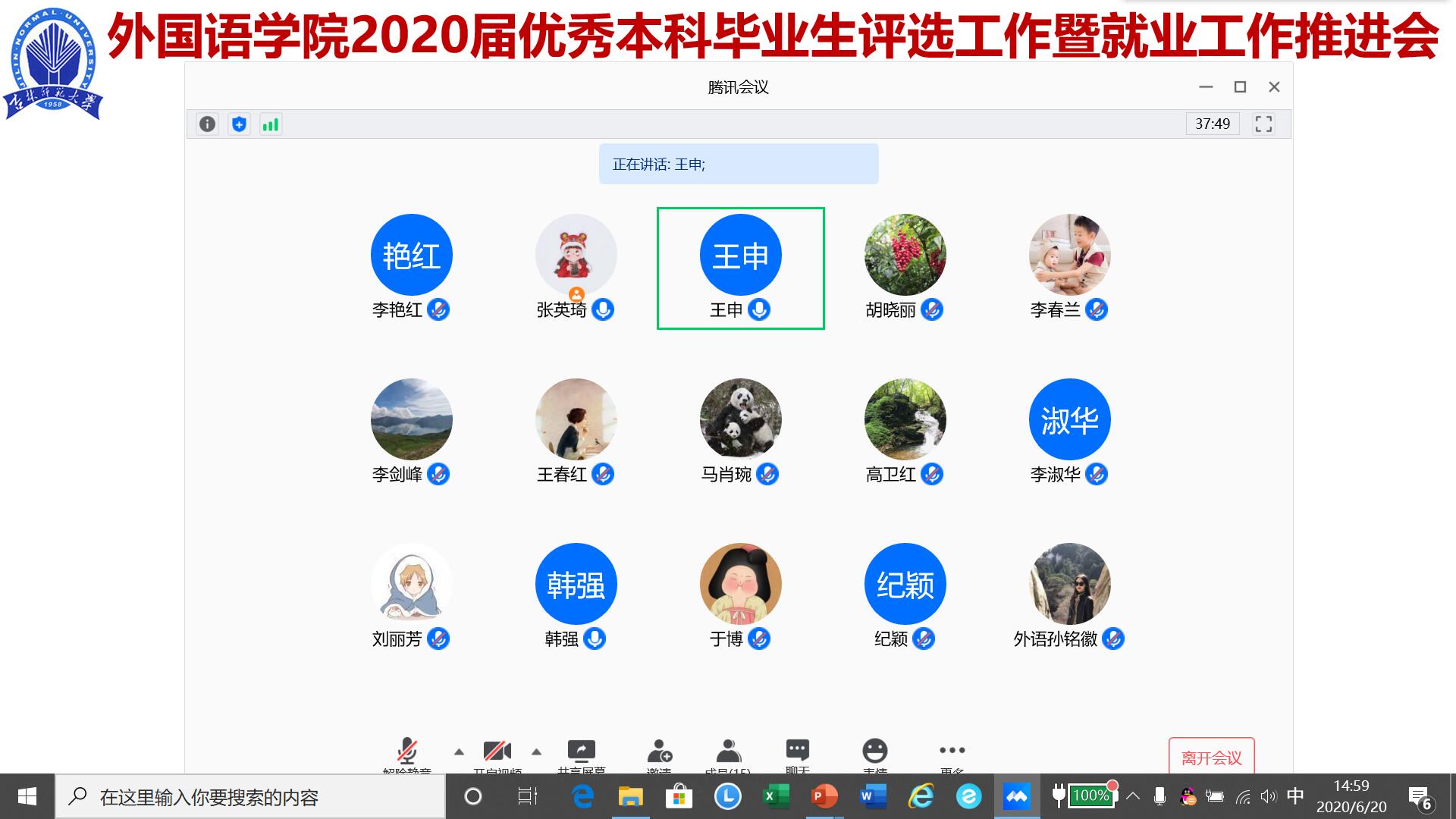Open the emoji reactions icon

[874, 752]
